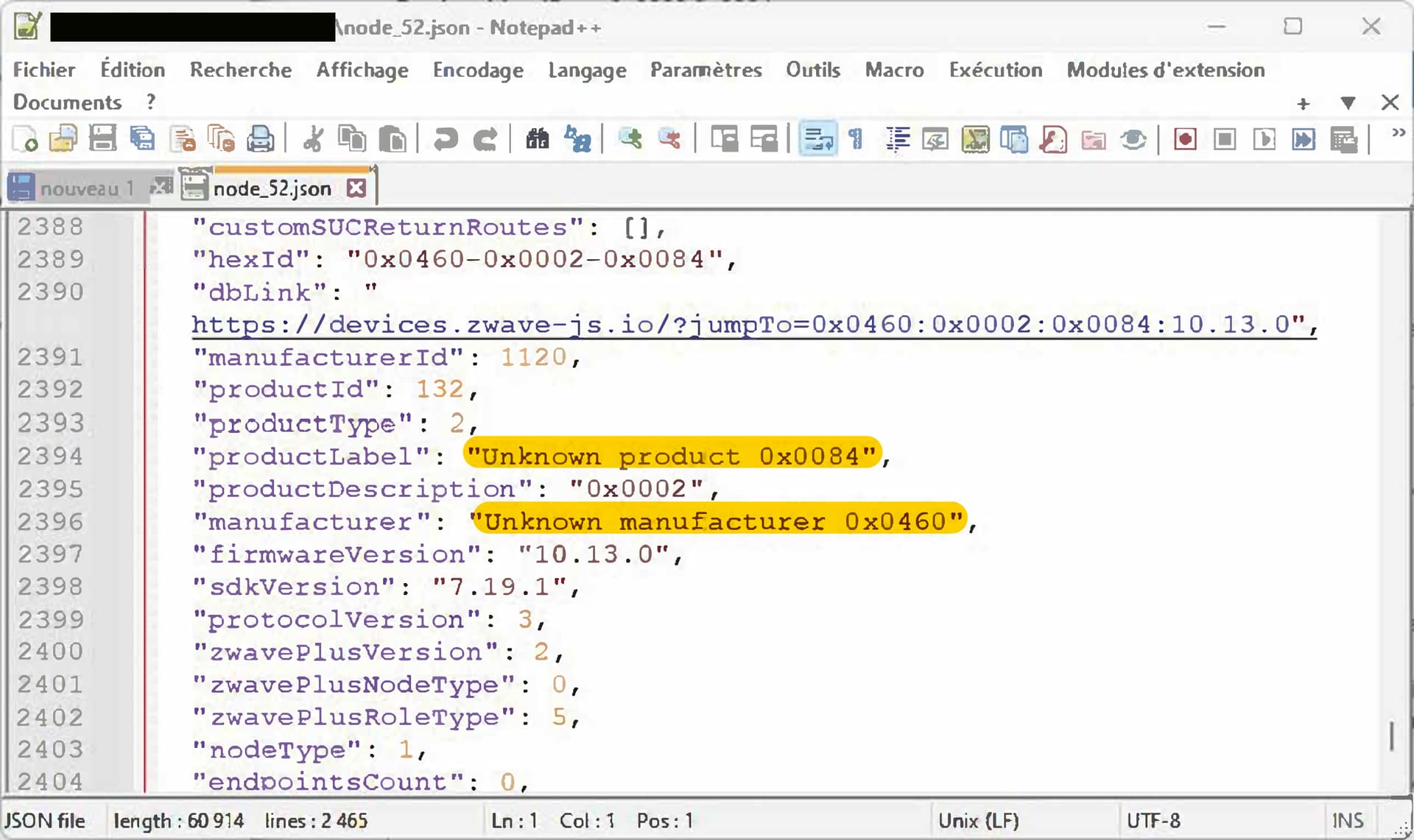The width and height of the screenshot is (1414, 840).
Task: Open the Langage menu
Action: (587, 70)
